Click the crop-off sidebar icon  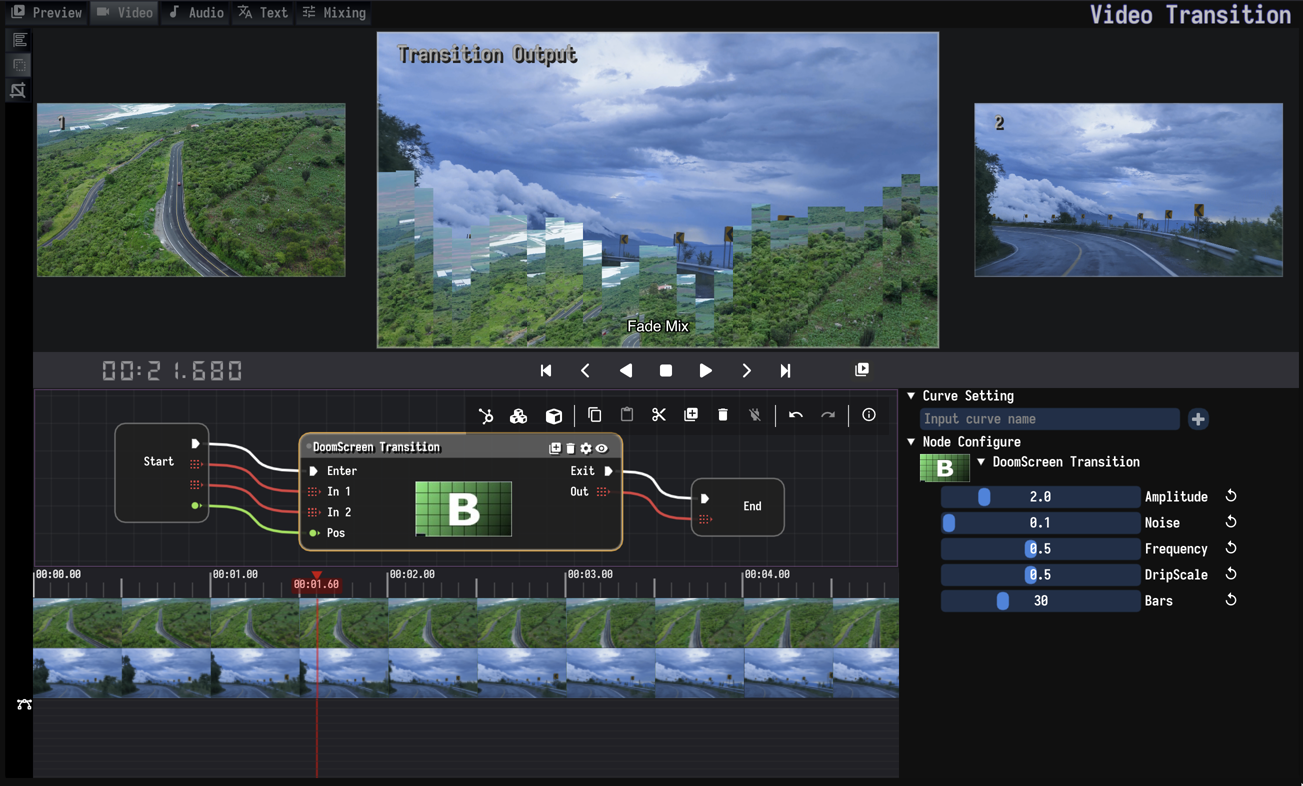point(19,90)
